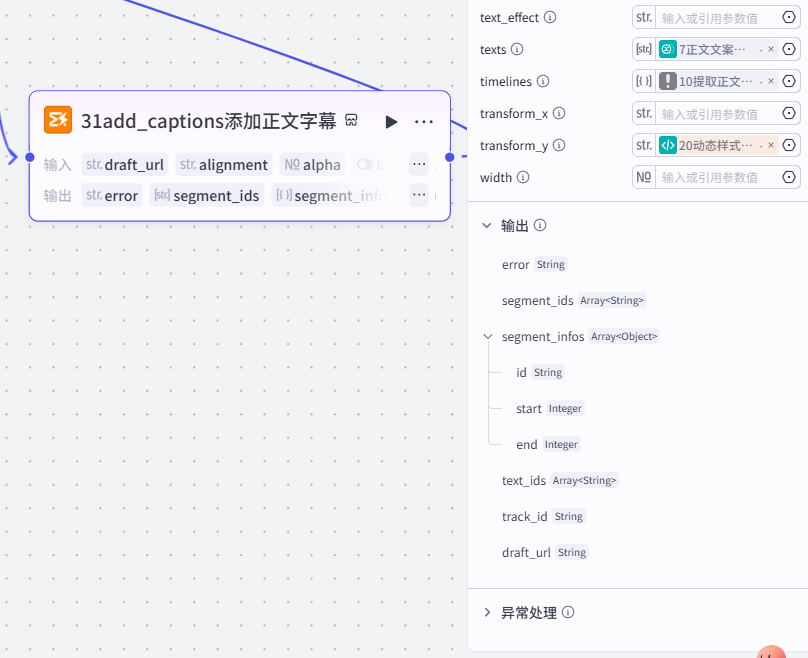Screen dimensions: 808x658
Task: Open number type selector for width
Action: click(644, 177)
